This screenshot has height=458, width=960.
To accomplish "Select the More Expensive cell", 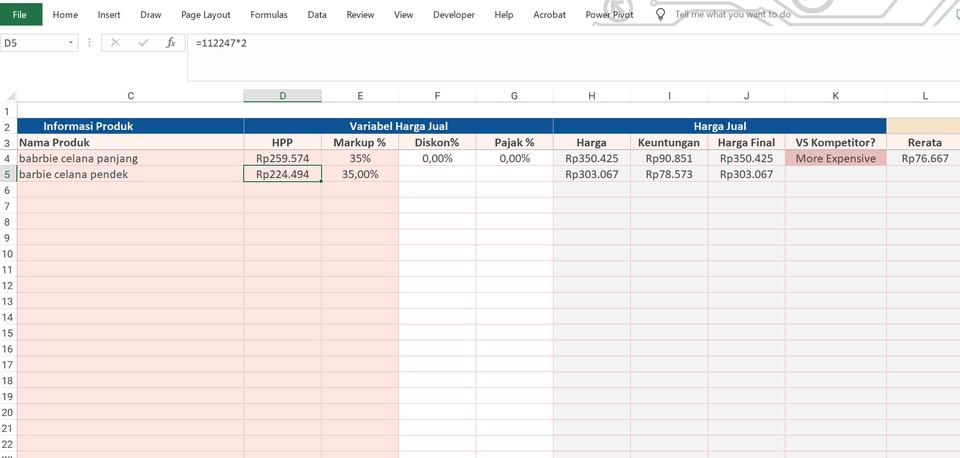I will (836, 158).
